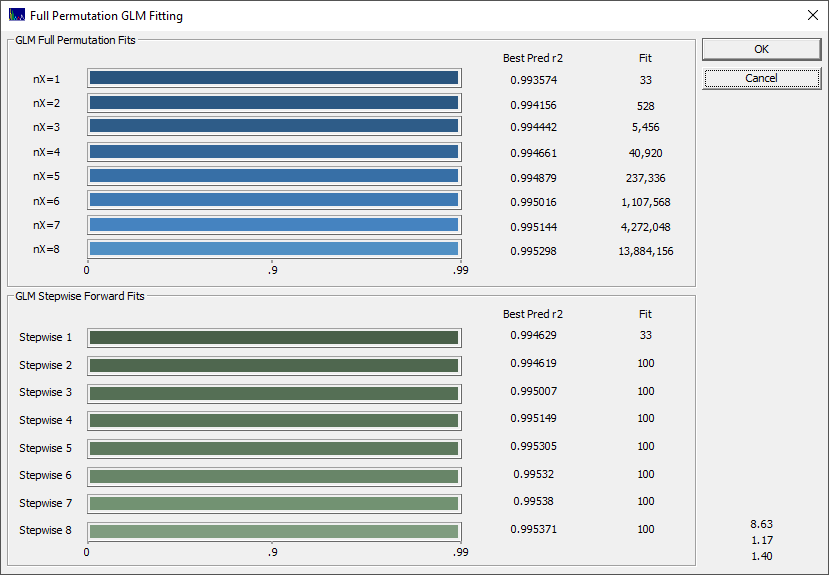Click the Stepwise 5 label
Screen dimensions: 829x575
pyautogui.click(x=45, y=448)
